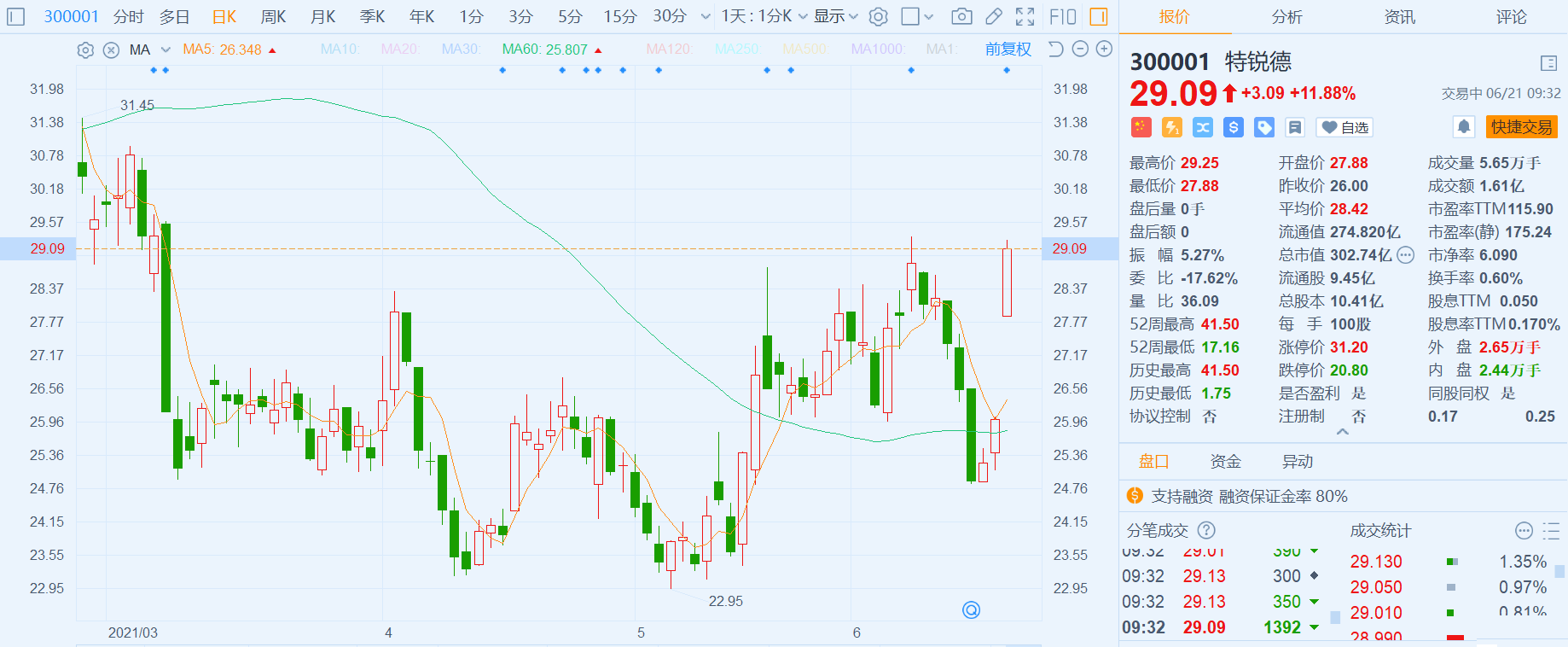Click 前复权 adjustment link

click(1008, 50)
